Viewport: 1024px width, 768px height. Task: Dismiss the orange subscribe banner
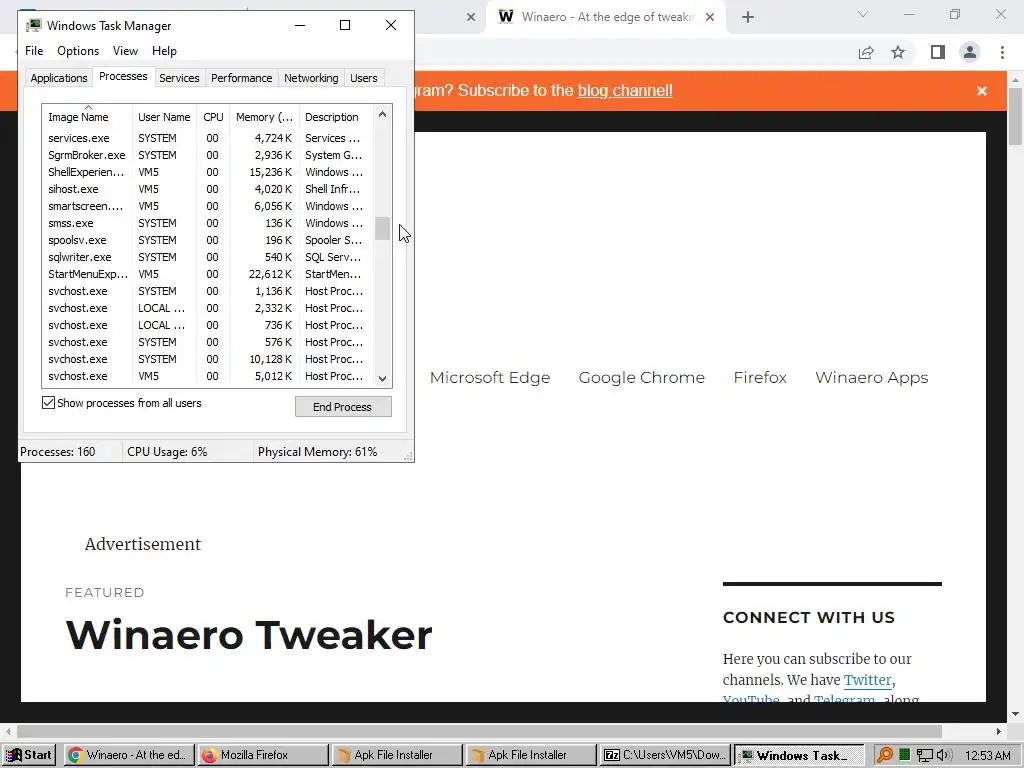click(982, 91)
